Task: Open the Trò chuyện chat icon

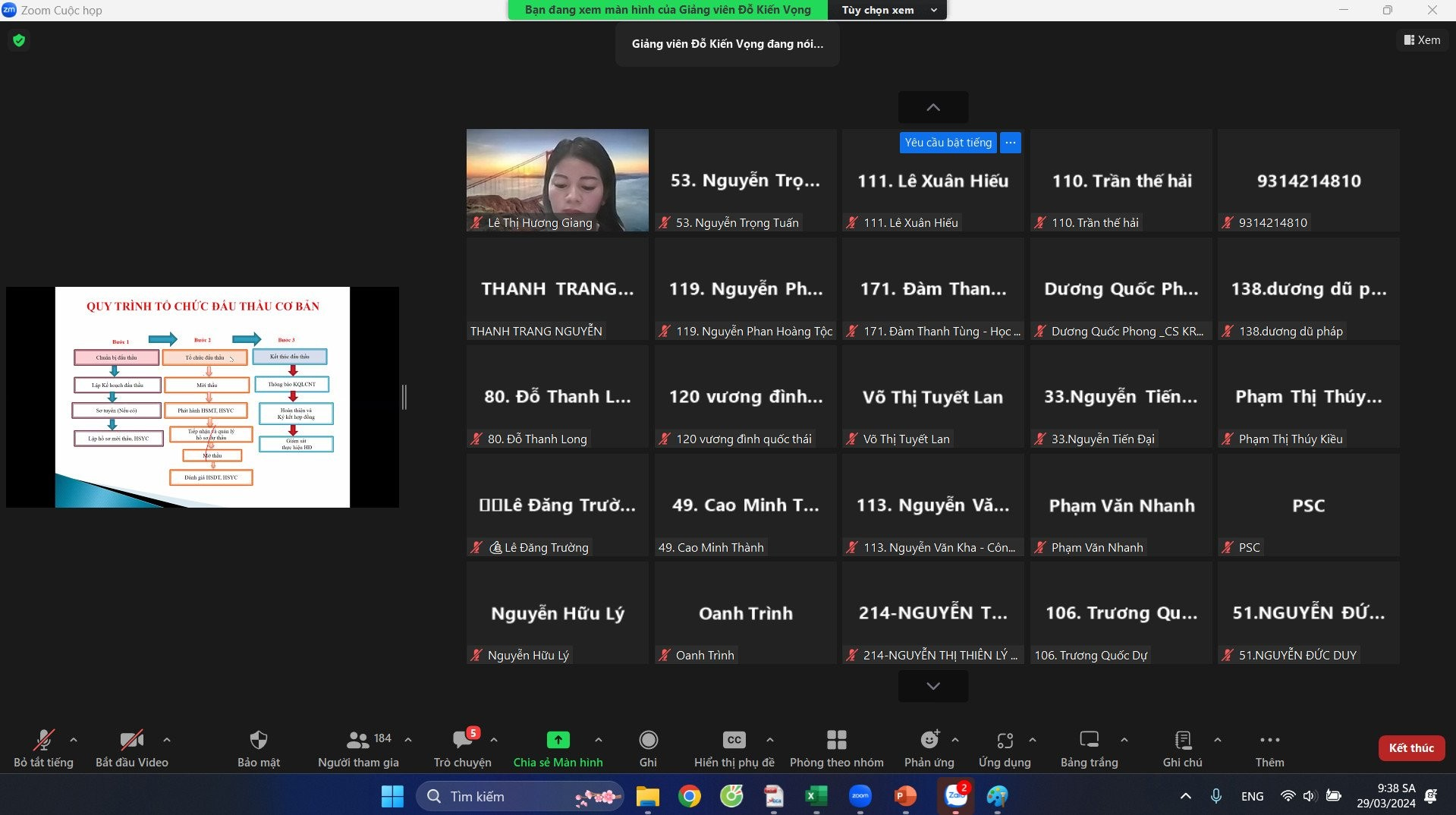Action: pos(462,741)
